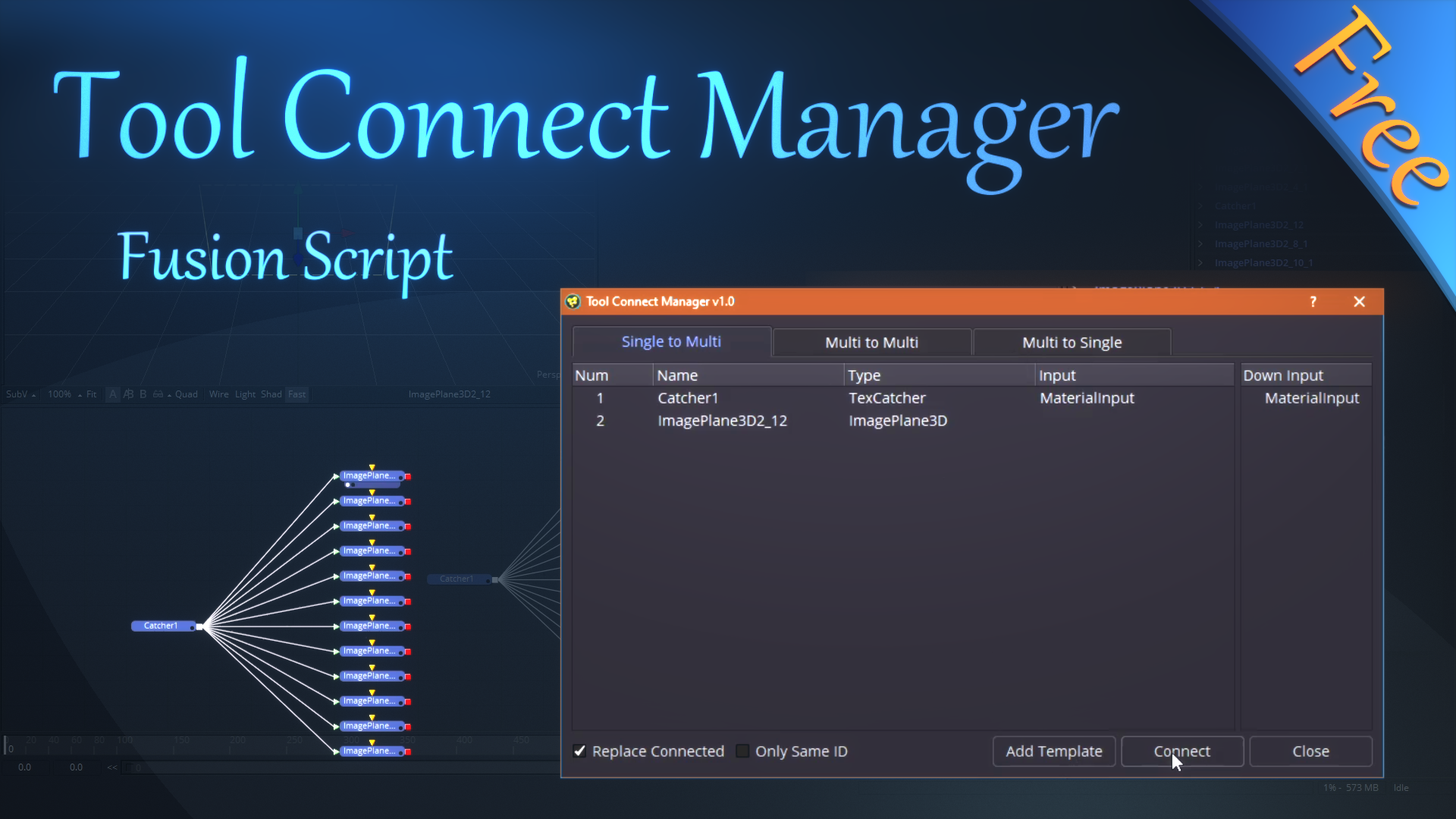Click the Name column header
1456x819 pixels.
pyautogui.click(x=748, y=375)
